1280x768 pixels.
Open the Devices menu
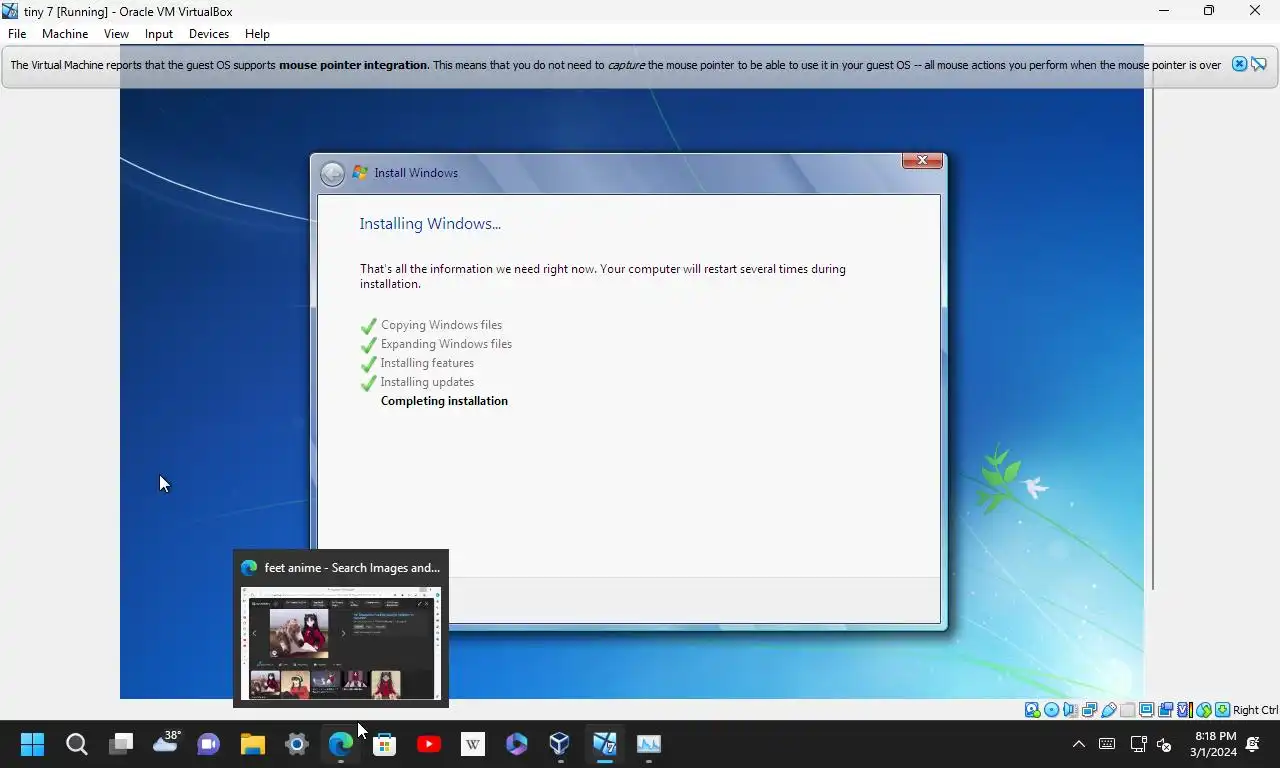tap(209, 33)
